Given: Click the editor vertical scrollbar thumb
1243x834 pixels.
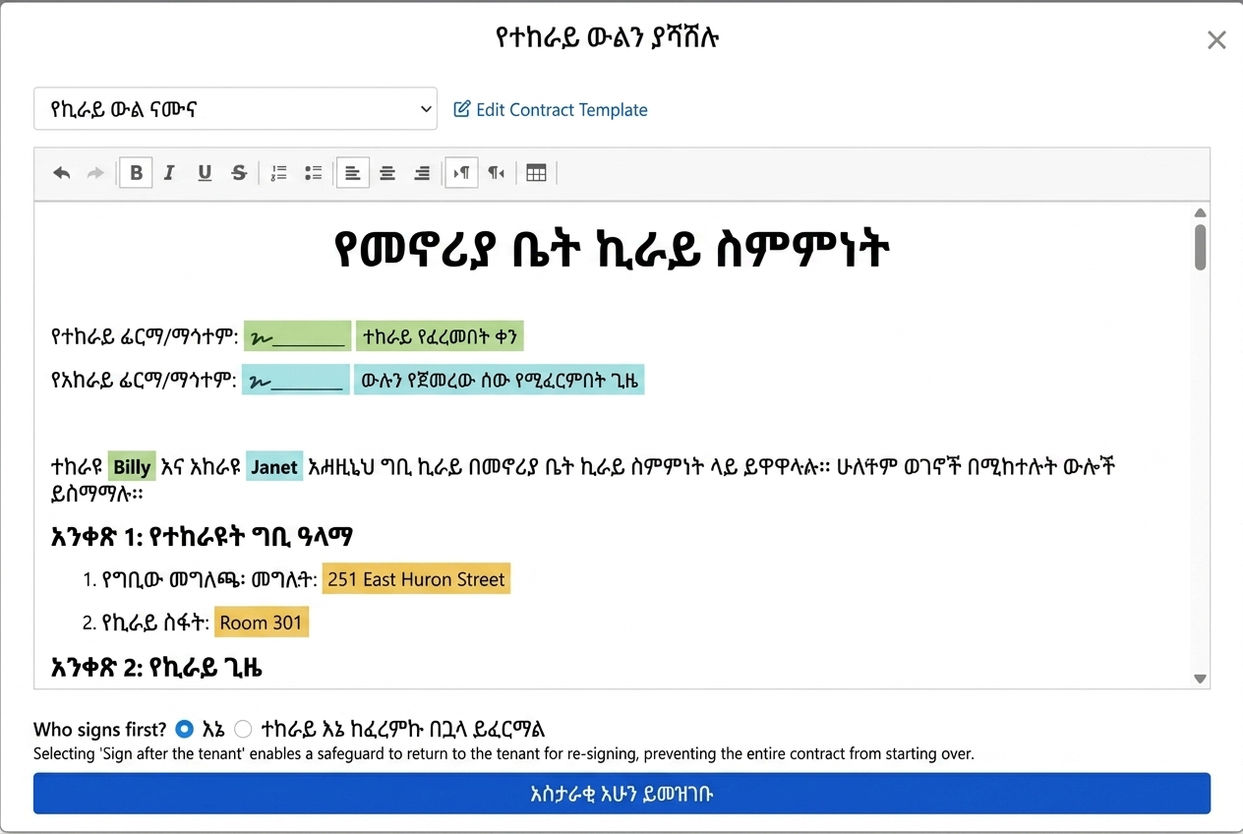Looking at the screenshot, I should (x=1200, y=247).
